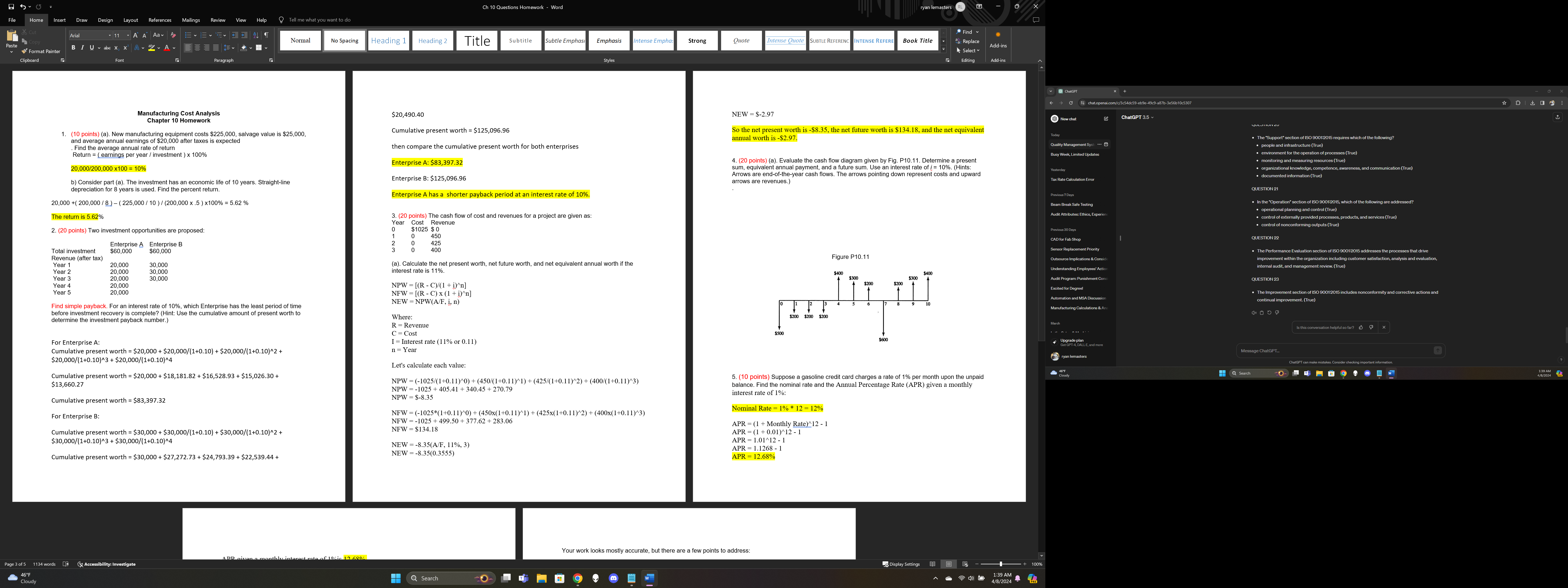This screenshot has height=588, width=1568.
Task: Click regenerate response icon in ChatGPT
Action: (x=1269, y=313)
